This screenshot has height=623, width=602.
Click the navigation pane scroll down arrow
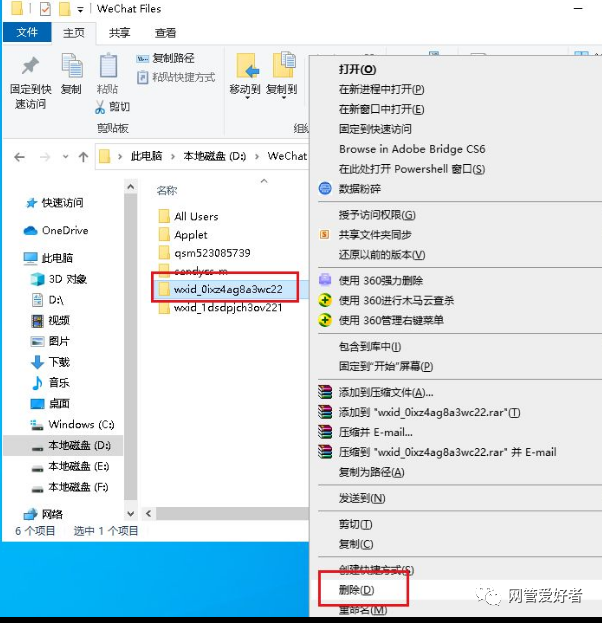point(130,514)
